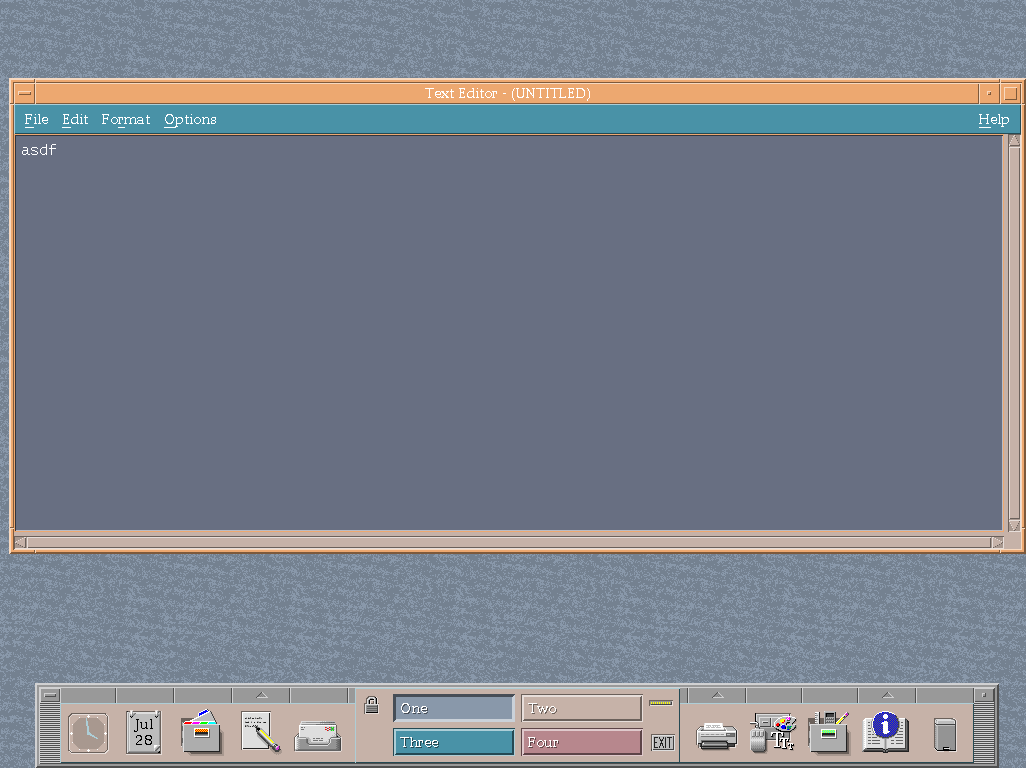Switch to workspace Four

pyautogui.click(x=581, y=742)
